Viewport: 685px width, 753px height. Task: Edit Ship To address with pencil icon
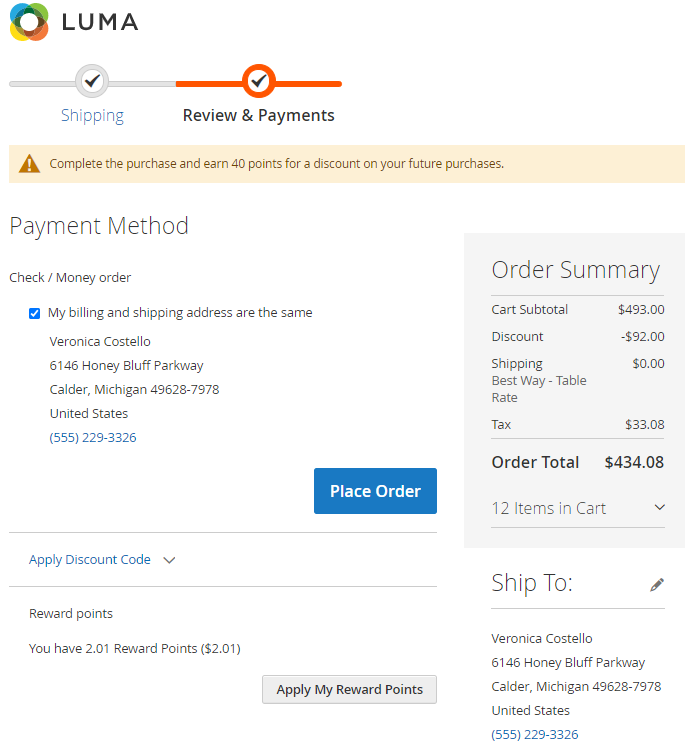[657, 584]
